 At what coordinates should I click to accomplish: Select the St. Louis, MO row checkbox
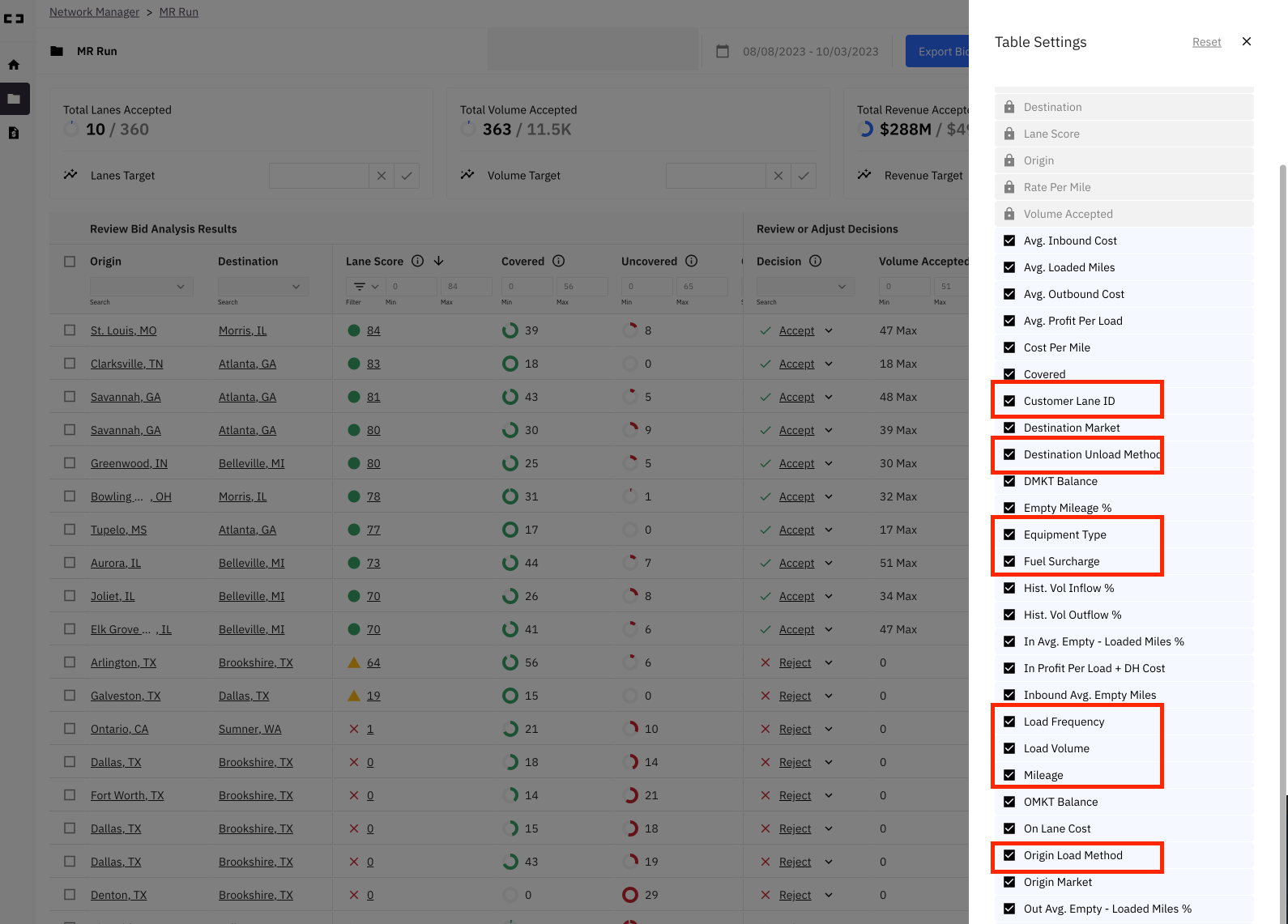70,330
